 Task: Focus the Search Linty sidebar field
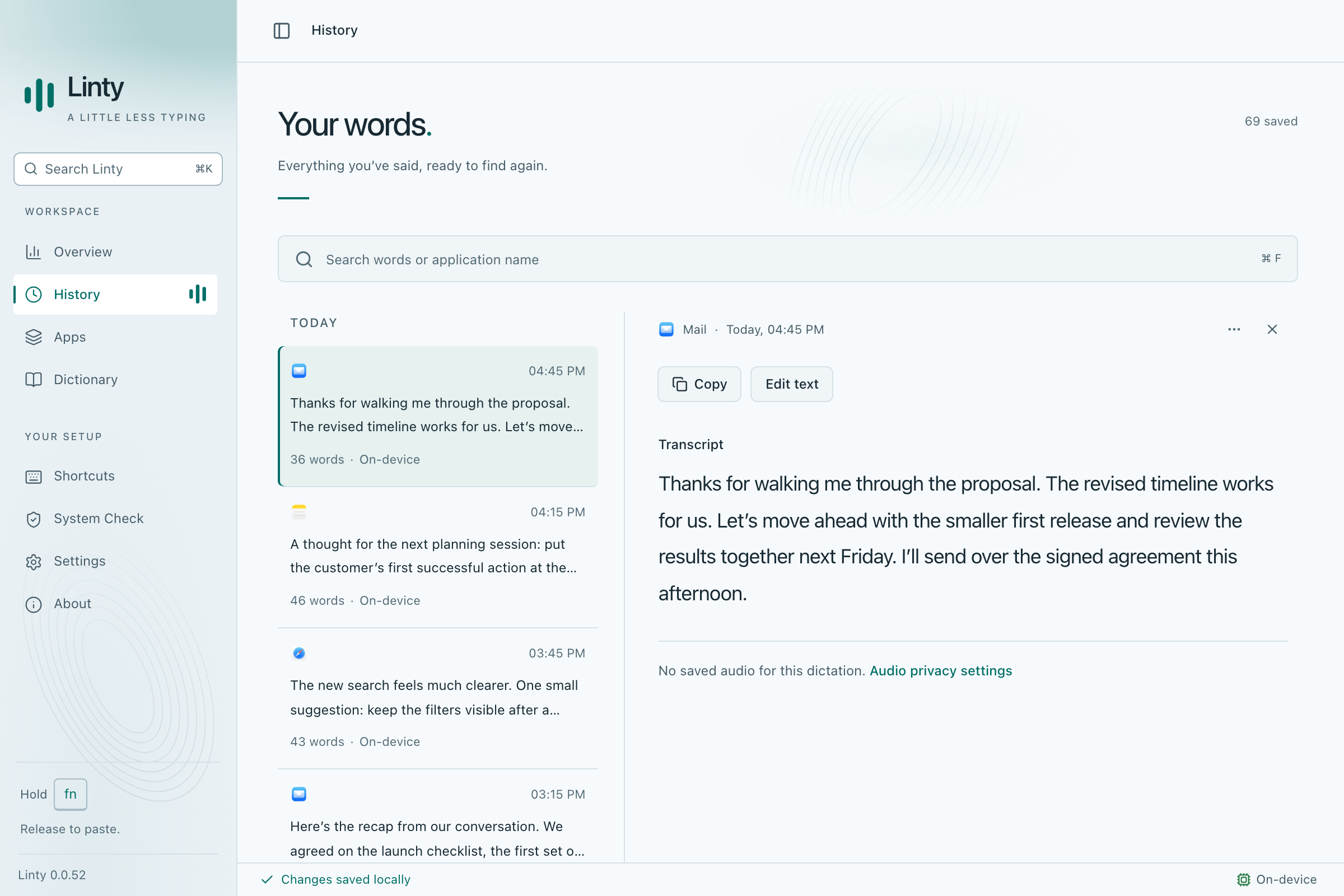point(118,169)
